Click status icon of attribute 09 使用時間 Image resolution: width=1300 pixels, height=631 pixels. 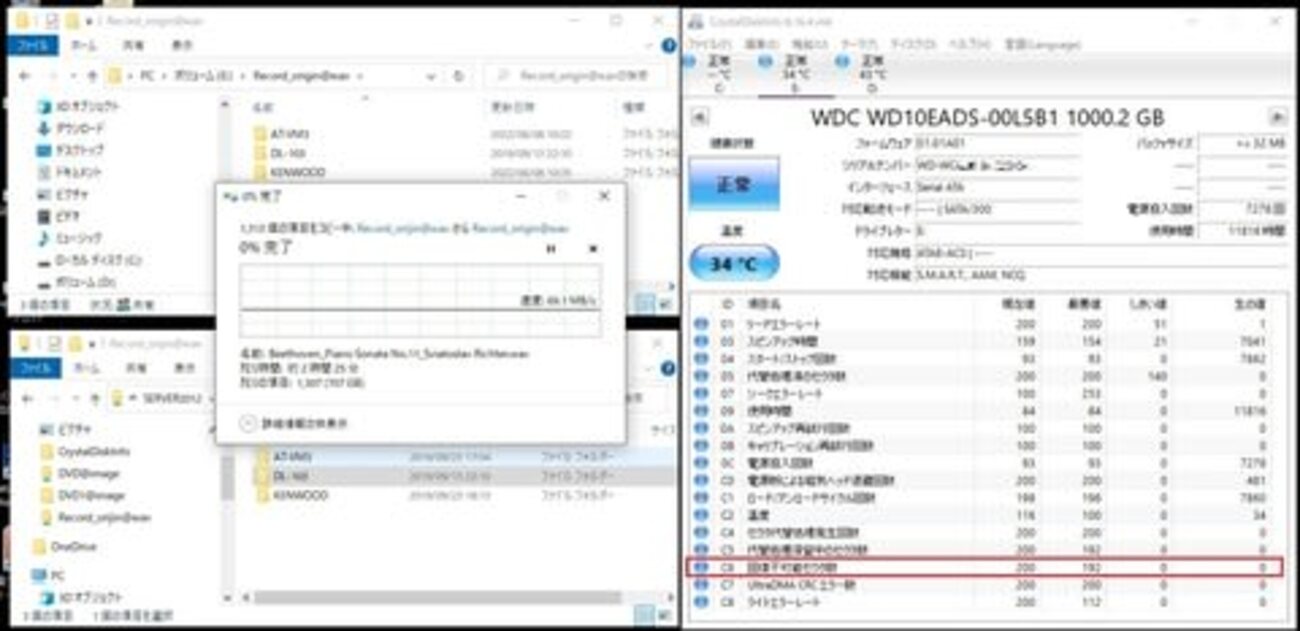tap(701, 410)
